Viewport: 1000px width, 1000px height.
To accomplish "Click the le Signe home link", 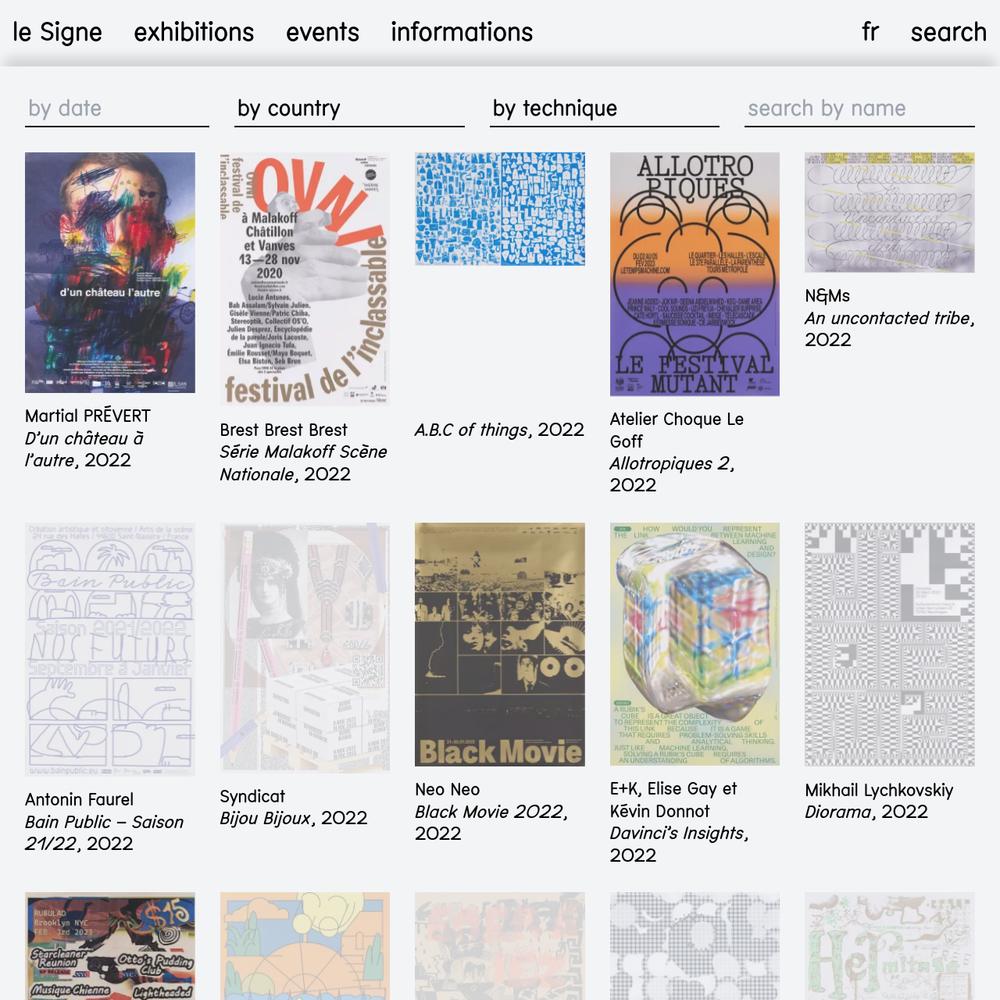I will (x=57, y=32).
